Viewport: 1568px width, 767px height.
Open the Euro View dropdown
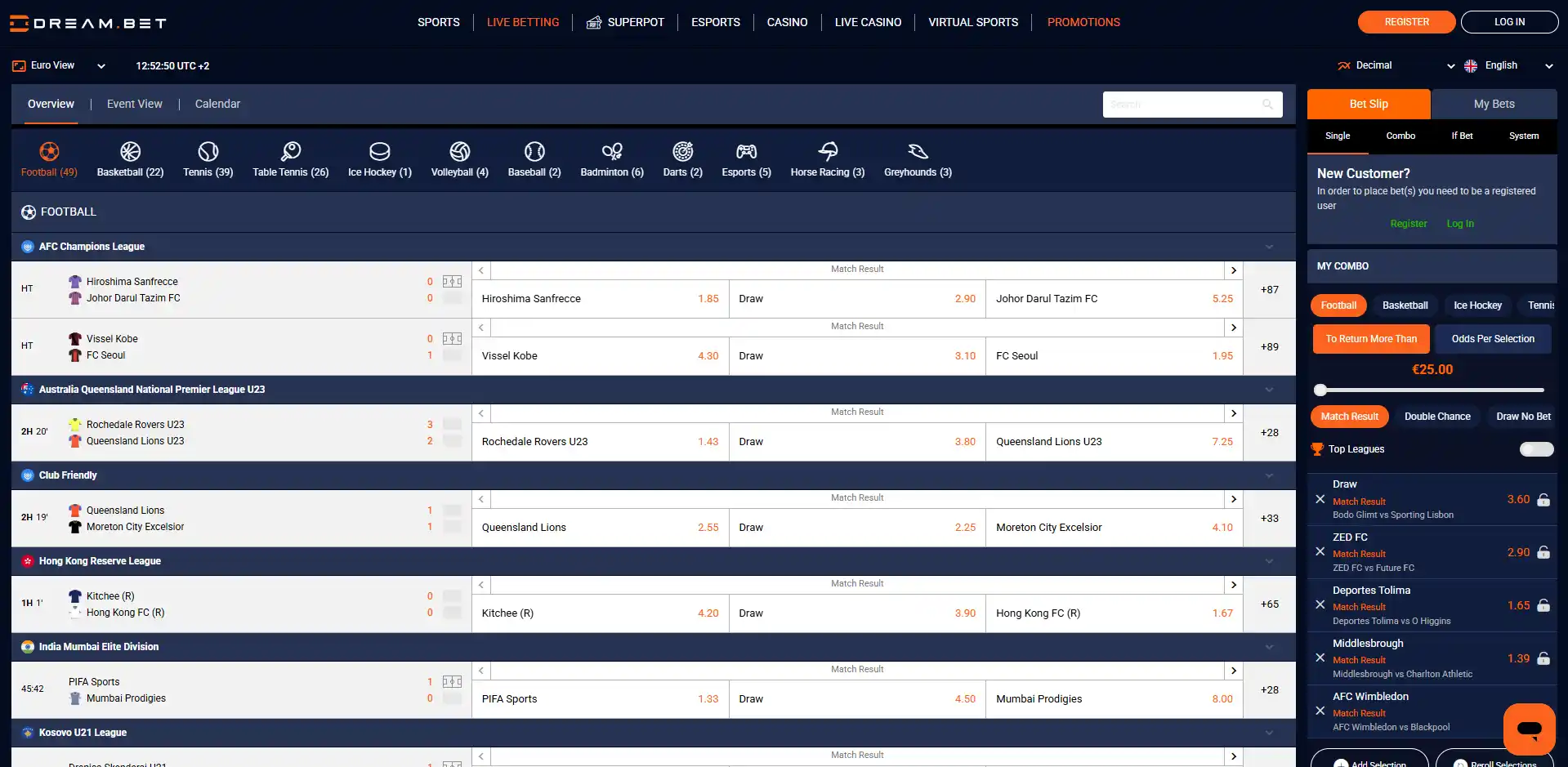(59, 65)
